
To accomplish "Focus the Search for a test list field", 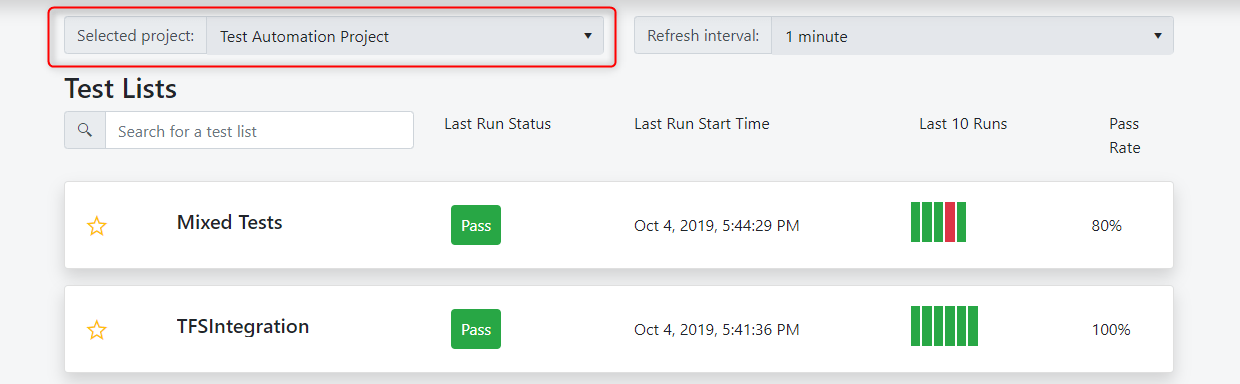I will pos(259,130).
